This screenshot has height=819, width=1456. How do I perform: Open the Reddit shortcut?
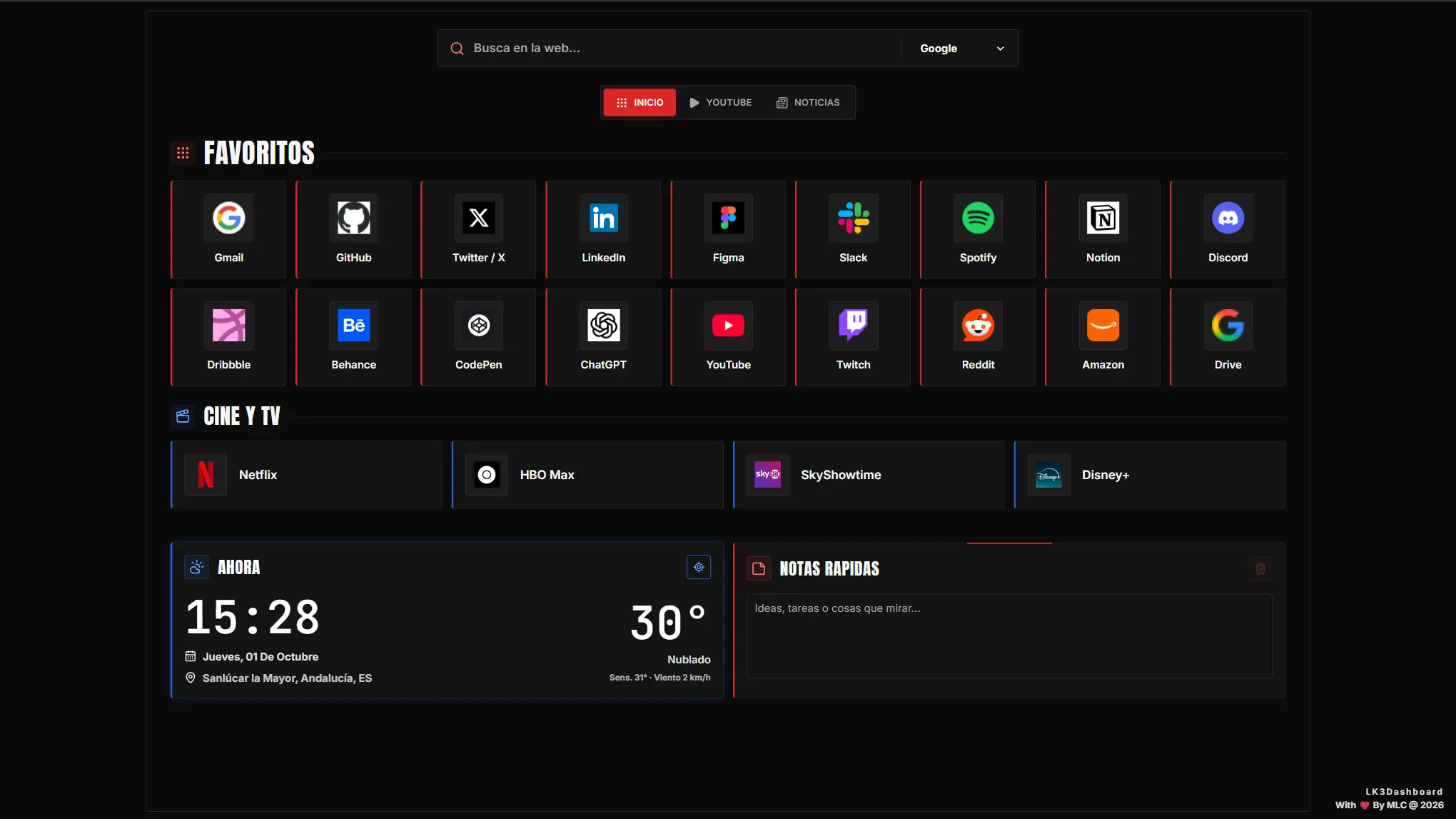click(x=978, y=337)
